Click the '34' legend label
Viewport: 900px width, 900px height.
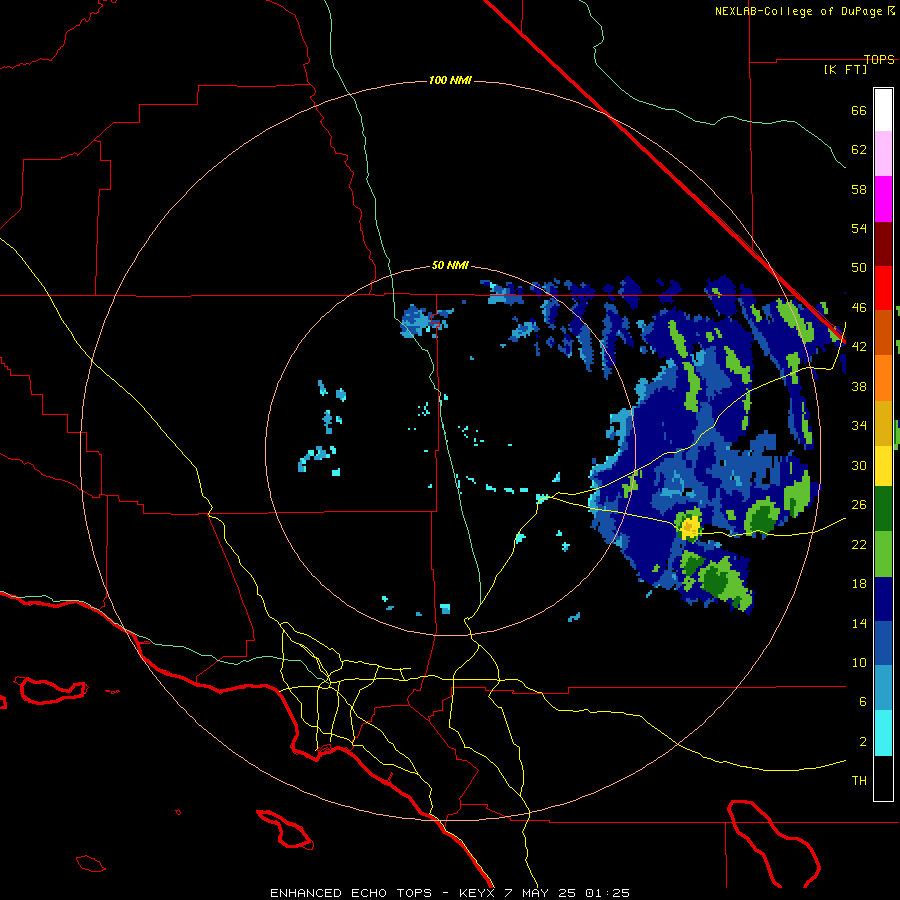[859, 425]
